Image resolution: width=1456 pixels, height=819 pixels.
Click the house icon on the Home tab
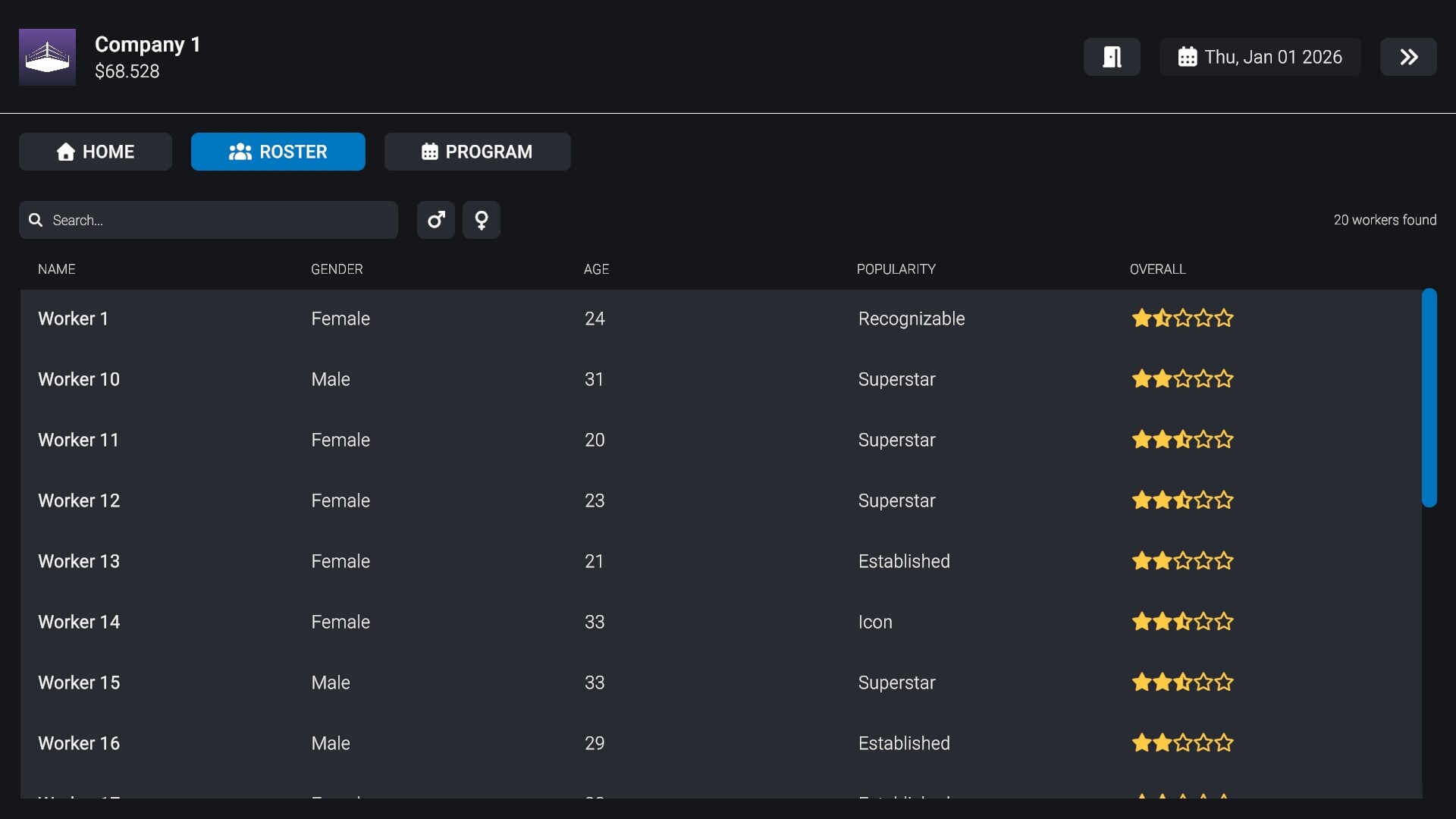click(x=66, y=152)
